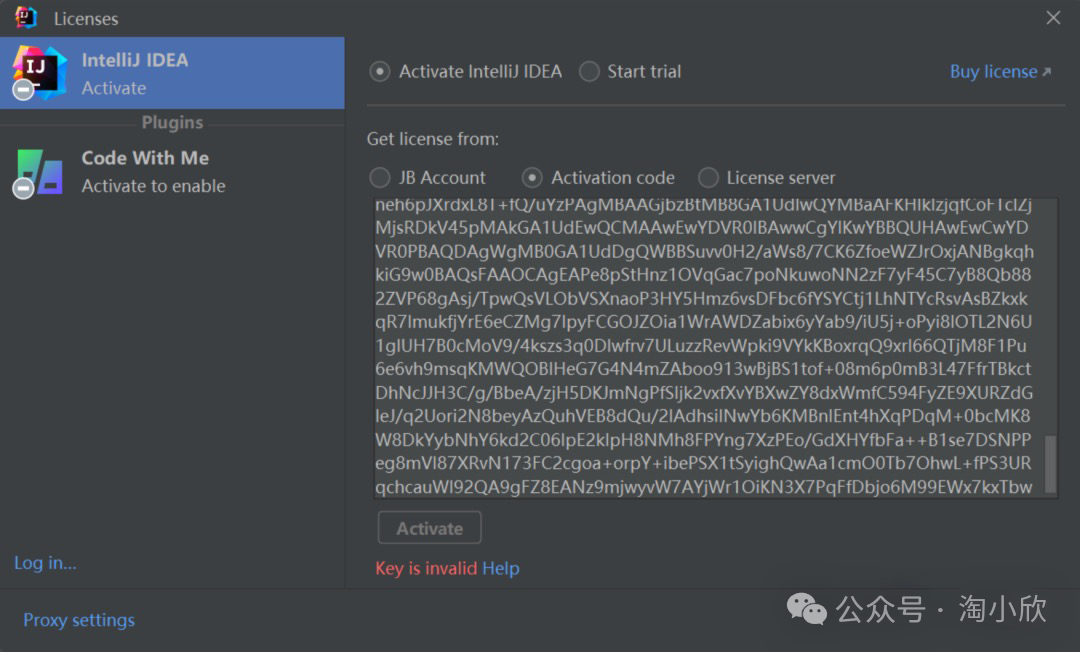Select the Activation code radio button
Image resolution: width=1080 pixels, height=652 pixels.
pyautogui.click(x=532, y=178)
